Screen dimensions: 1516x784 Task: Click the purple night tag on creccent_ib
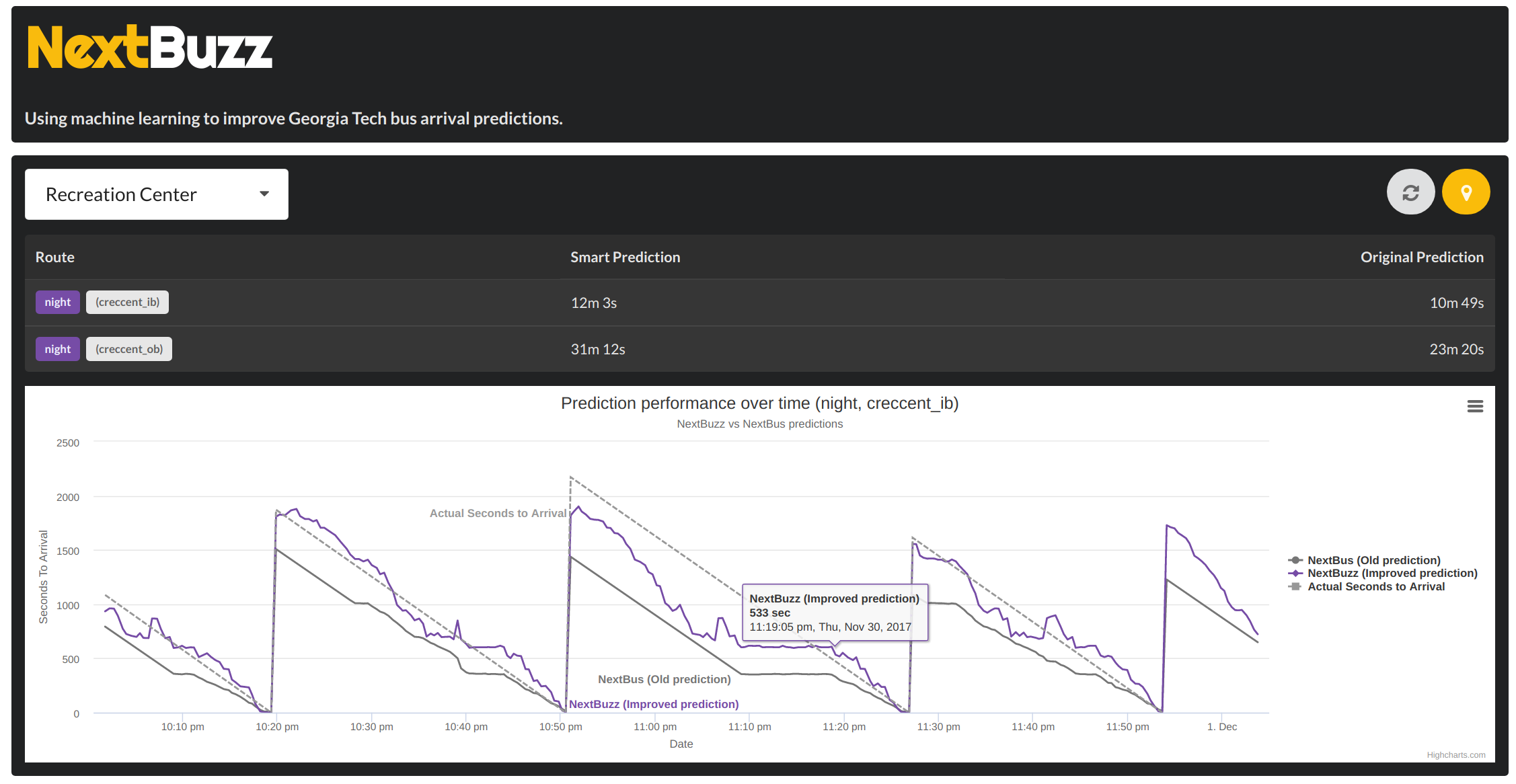(x=58, y=303)
